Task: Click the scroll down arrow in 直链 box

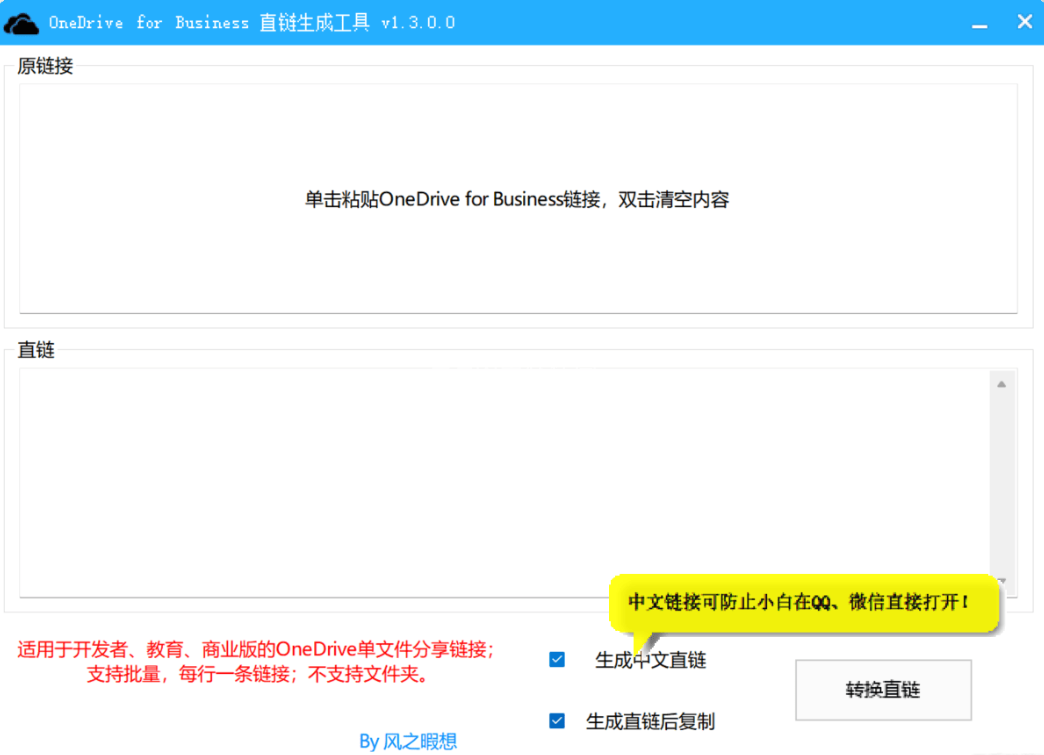Action: 1001,581
